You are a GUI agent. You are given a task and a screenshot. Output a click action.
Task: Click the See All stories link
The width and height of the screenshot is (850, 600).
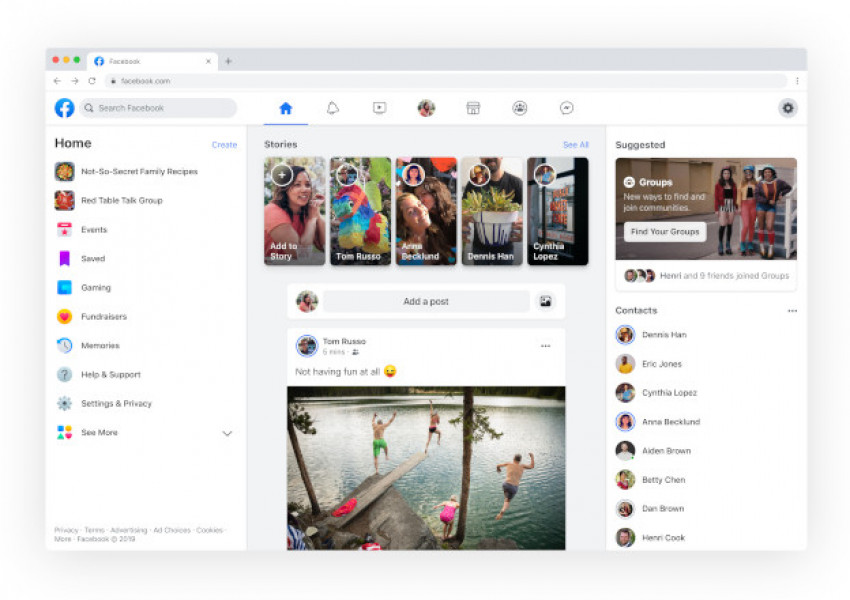575,145
